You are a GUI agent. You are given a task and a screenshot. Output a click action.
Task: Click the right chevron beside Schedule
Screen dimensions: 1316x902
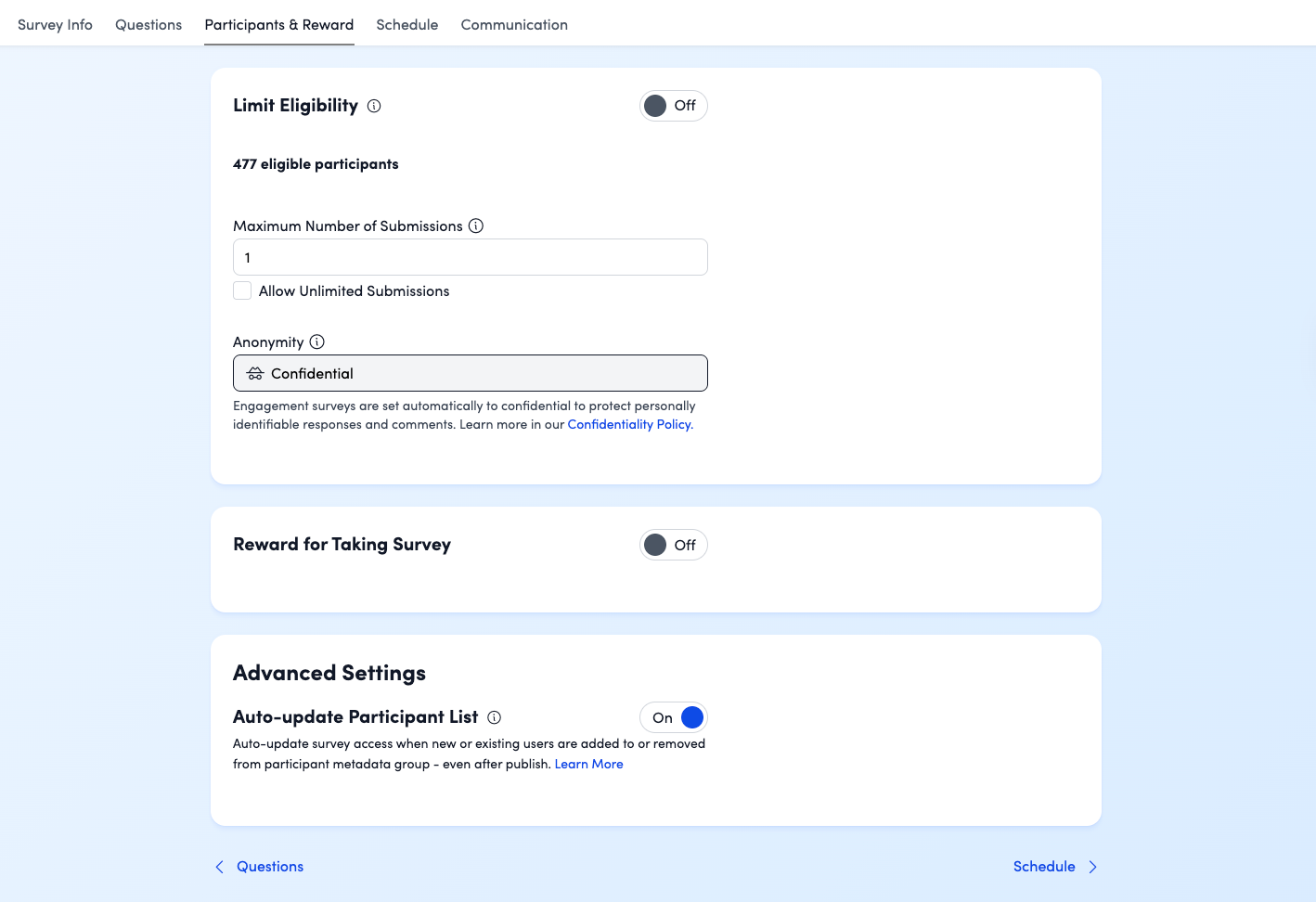click(x=1092, y=867)
